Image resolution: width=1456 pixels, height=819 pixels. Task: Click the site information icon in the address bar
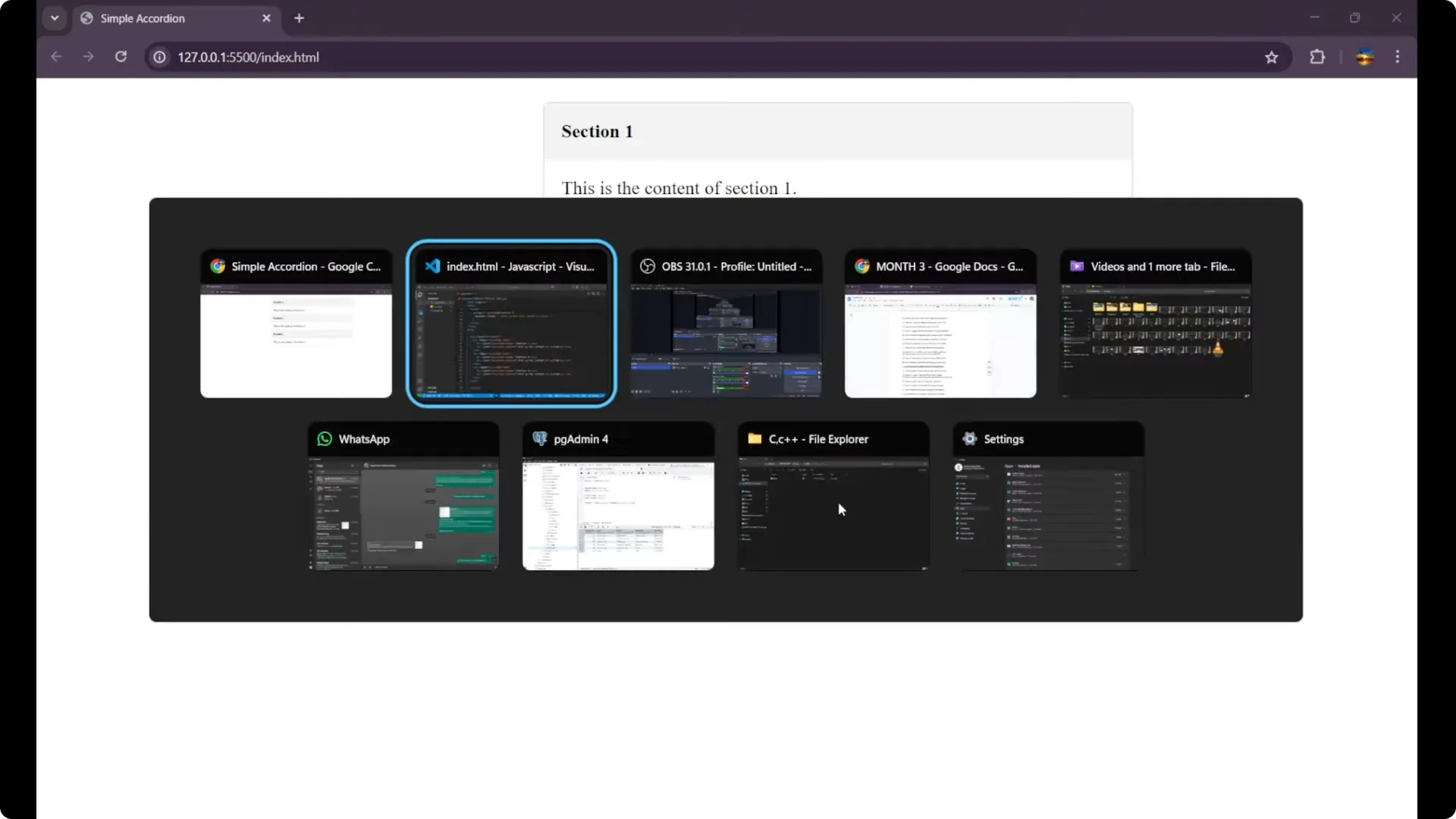pos(159,57)
